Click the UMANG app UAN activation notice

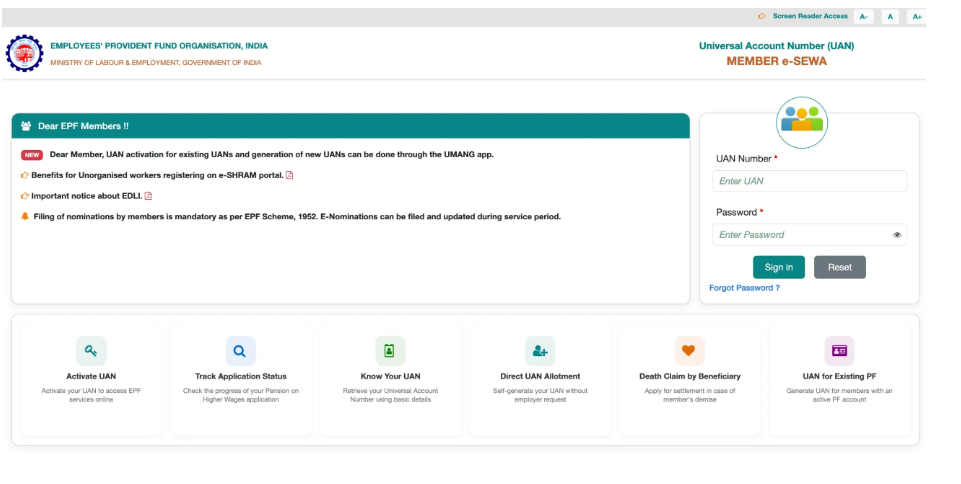pyautogui.click(x=272, y=155)
